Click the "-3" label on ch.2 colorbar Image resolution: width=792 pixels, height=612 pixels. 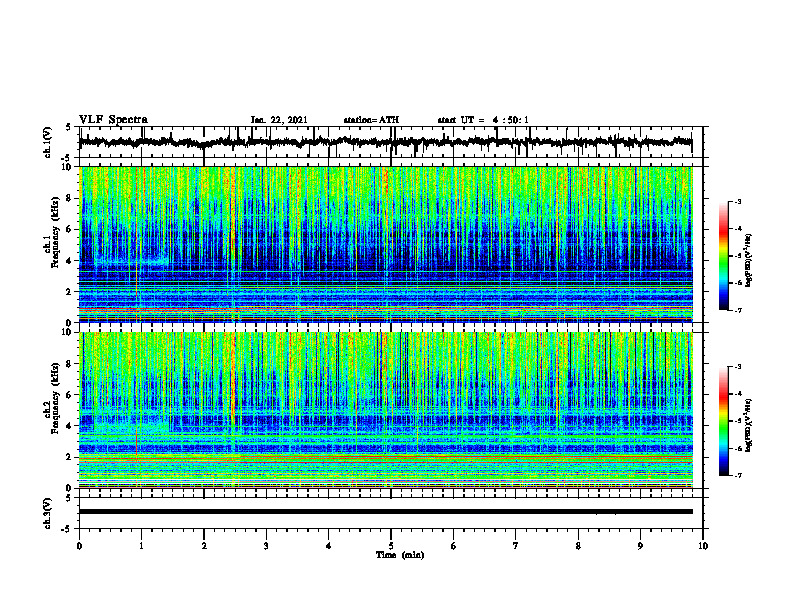coord(738,367)
